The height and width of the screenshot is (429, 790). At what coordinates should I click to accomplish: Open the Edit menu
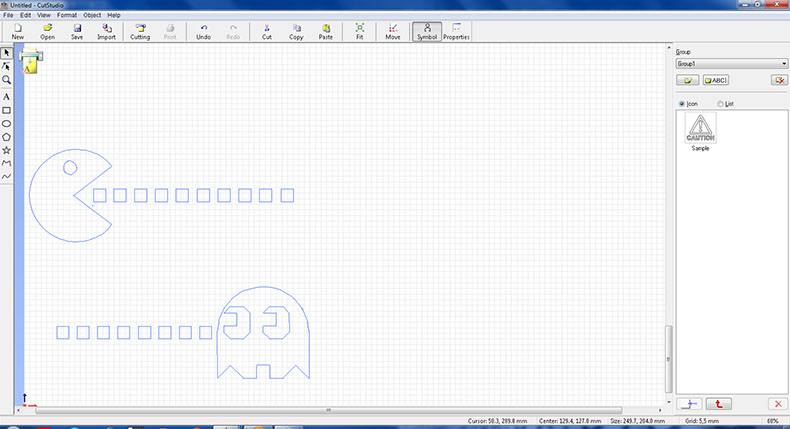pos(25,15)
